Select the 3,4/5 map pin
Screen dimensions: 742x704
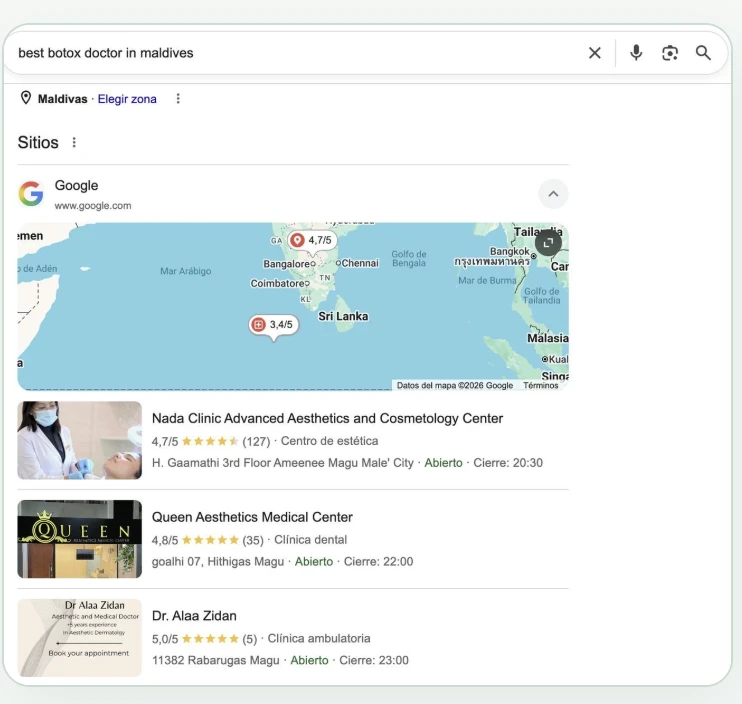point(274,325)
